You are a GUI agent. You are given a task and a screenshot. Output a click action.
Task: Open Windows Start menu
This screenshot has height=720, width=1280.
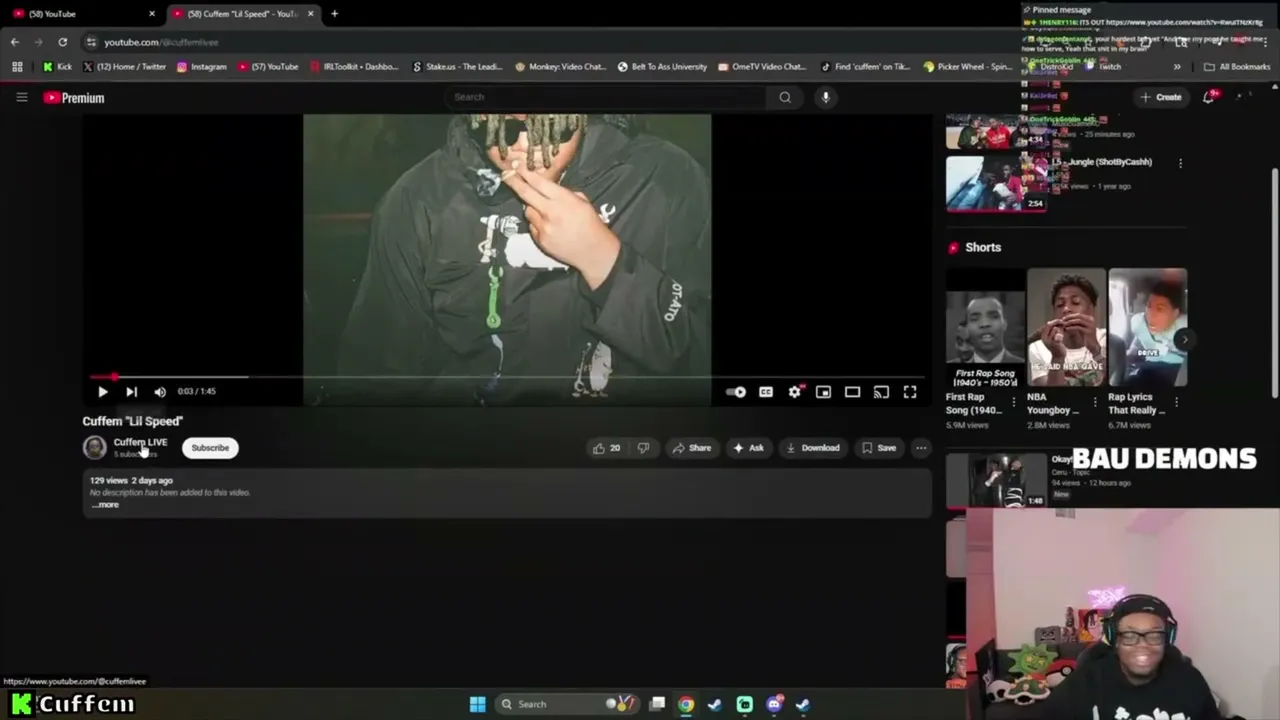coord(477,704)
